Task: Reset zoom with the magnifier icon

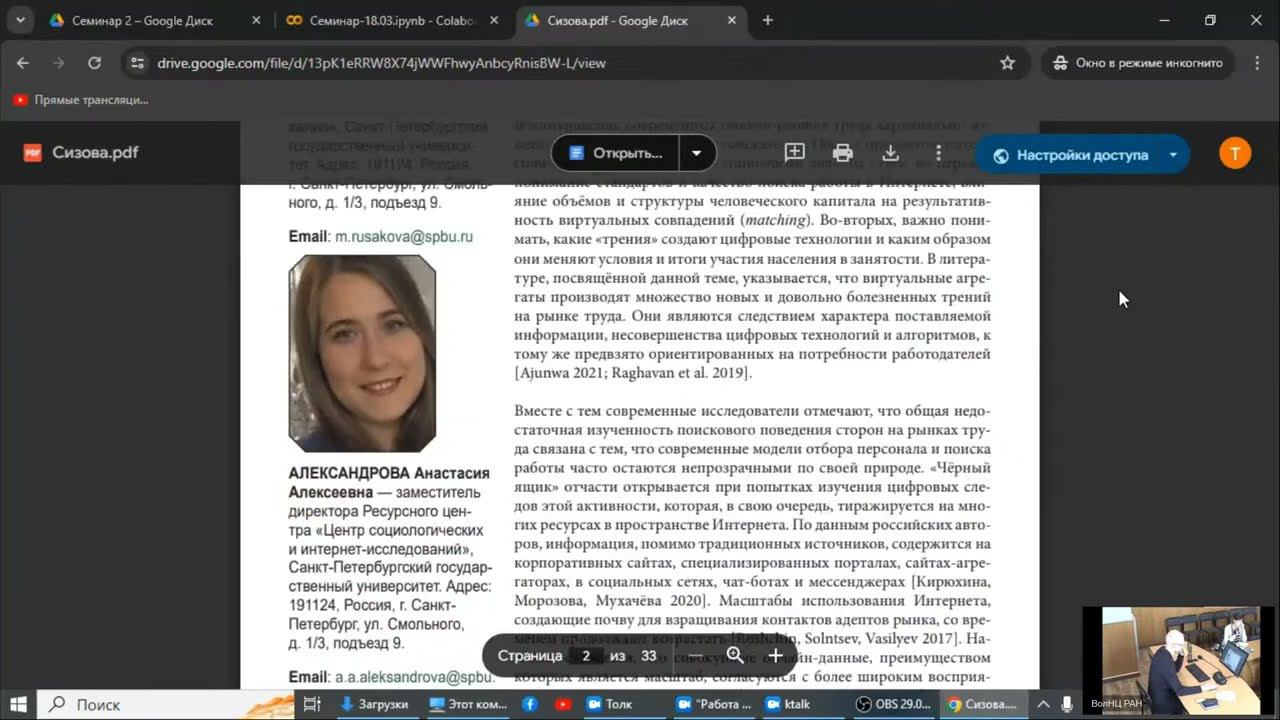Action: coord(735,656)
